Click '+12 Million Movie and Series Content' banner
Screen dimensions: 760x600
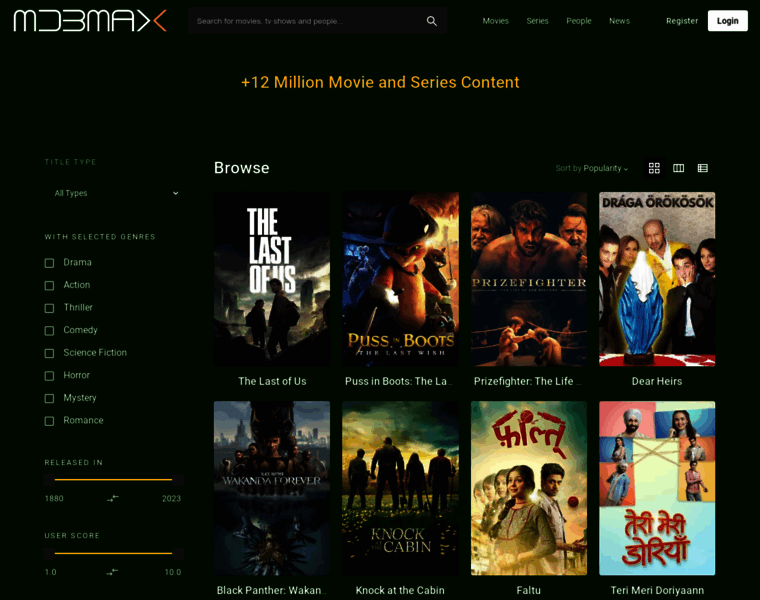380,82
